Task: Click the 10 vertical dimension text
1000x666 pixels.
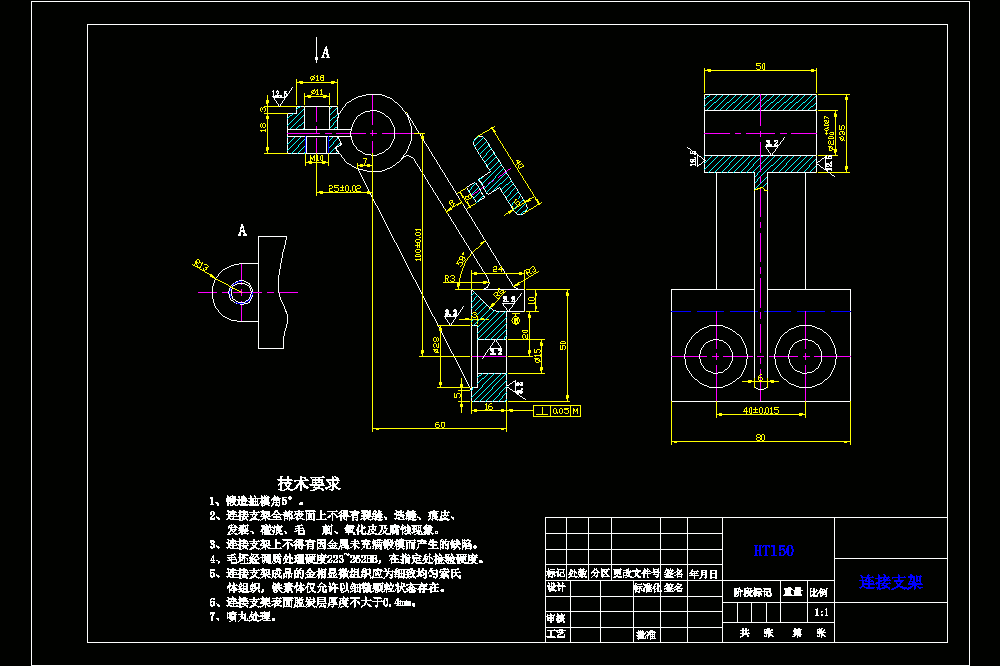Action: tap(531, 299)
